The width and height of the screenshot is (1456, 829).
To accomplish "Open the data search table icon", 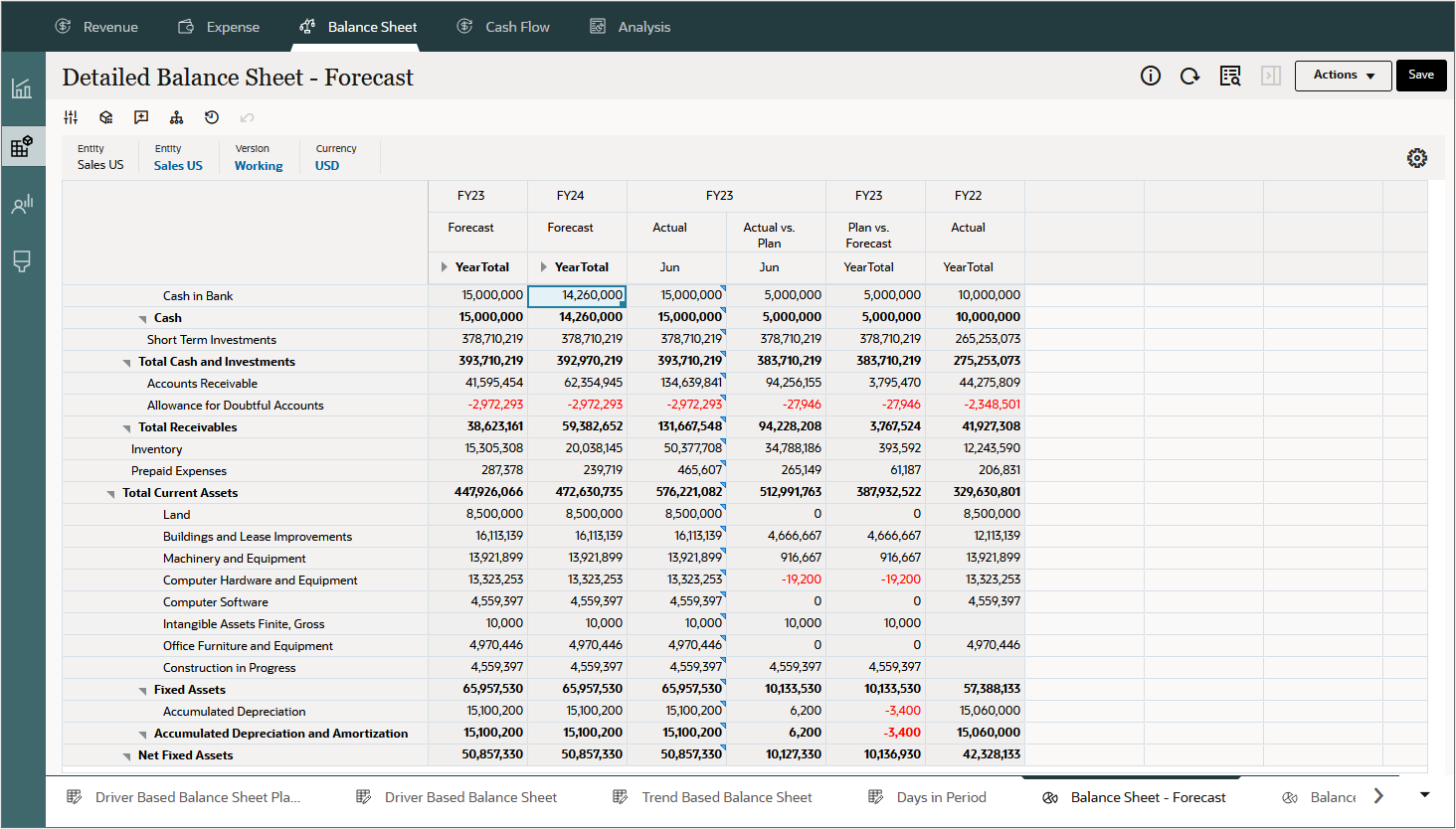I will [1230, 76].
